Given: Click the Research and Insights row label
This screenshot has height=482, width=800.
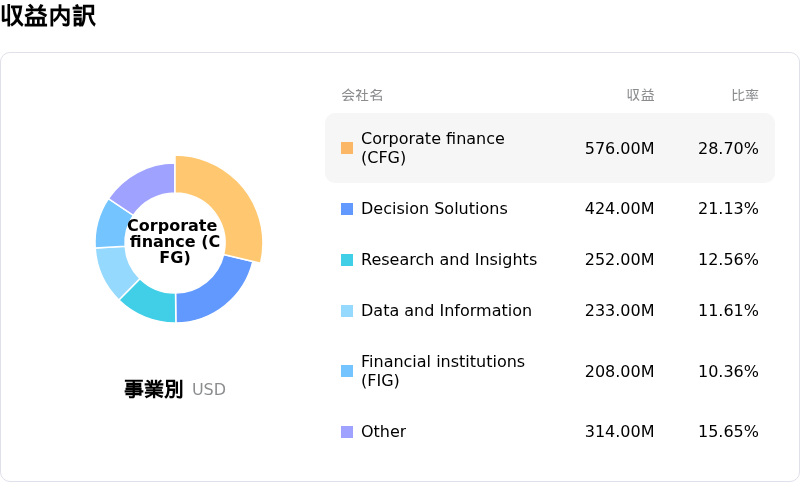Looking at the screenshot, I should (448, 260).
